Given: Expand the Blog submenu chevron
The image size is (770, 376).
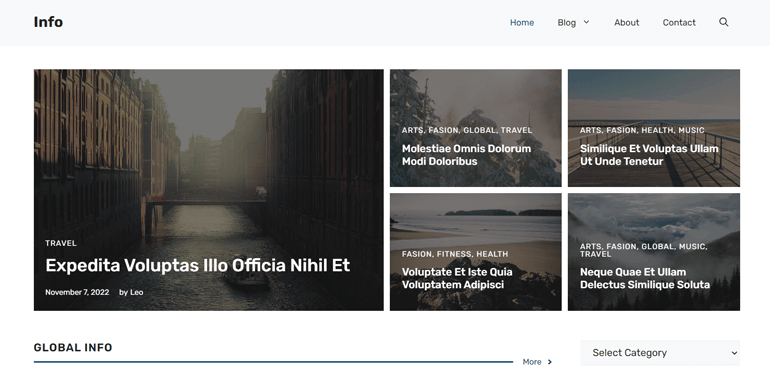Looking at the screenshot, I should 586,22.
